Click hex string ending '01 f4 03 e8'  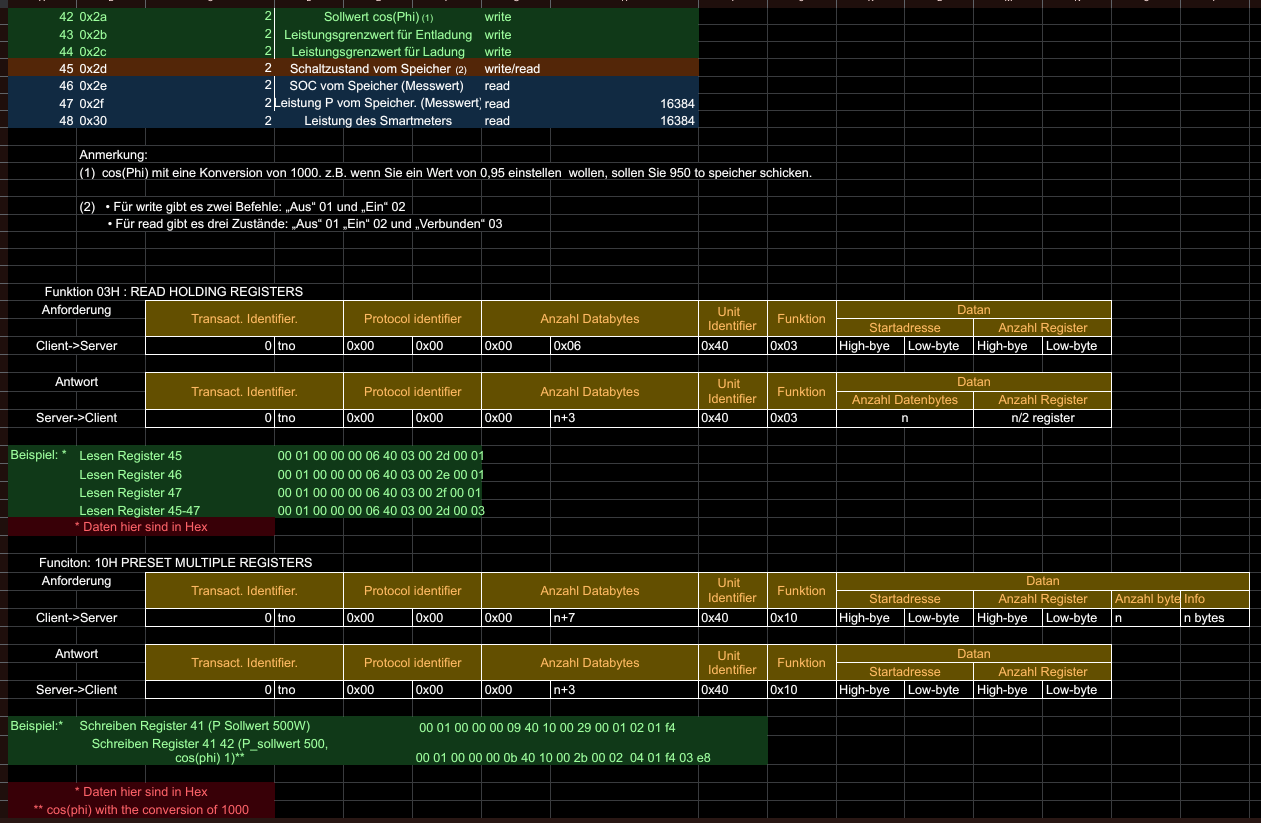coord(563,758)
